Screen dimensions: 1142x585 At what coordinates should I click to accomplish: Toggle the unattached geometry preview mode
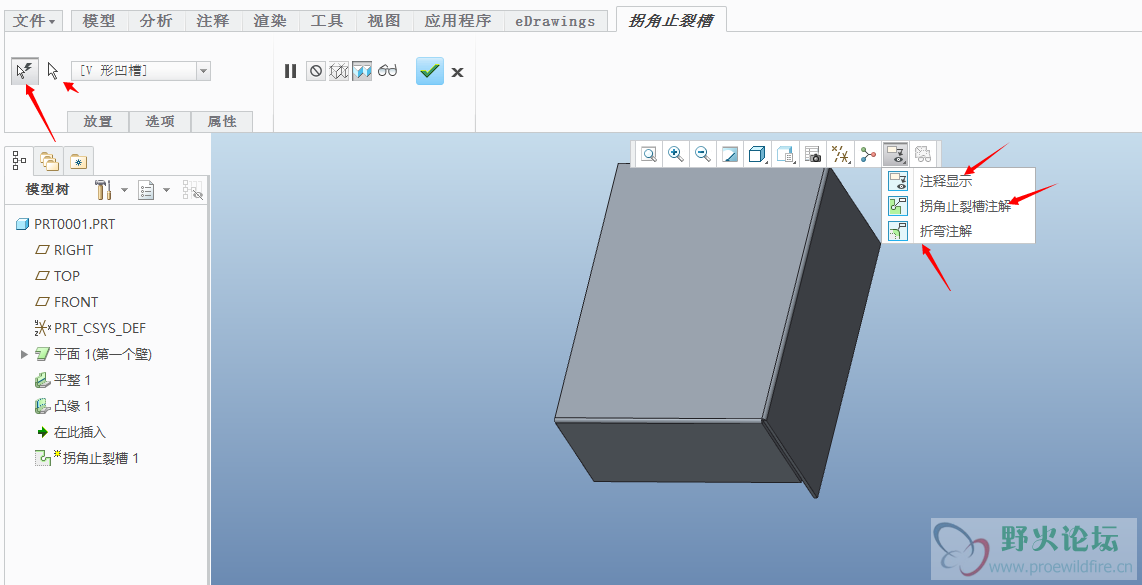point(339,71)
